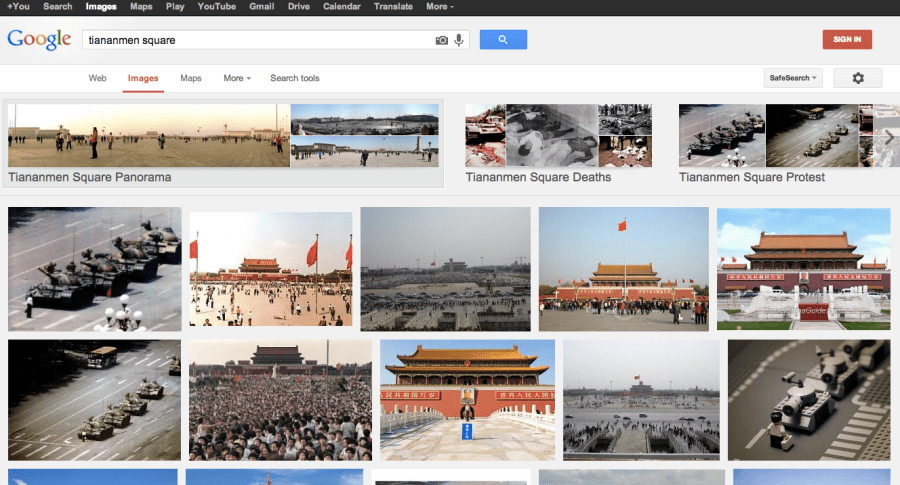The image size is (900, 485).
Task: Select the Tiananmen Square Protest category
Action: click(770, 144)
